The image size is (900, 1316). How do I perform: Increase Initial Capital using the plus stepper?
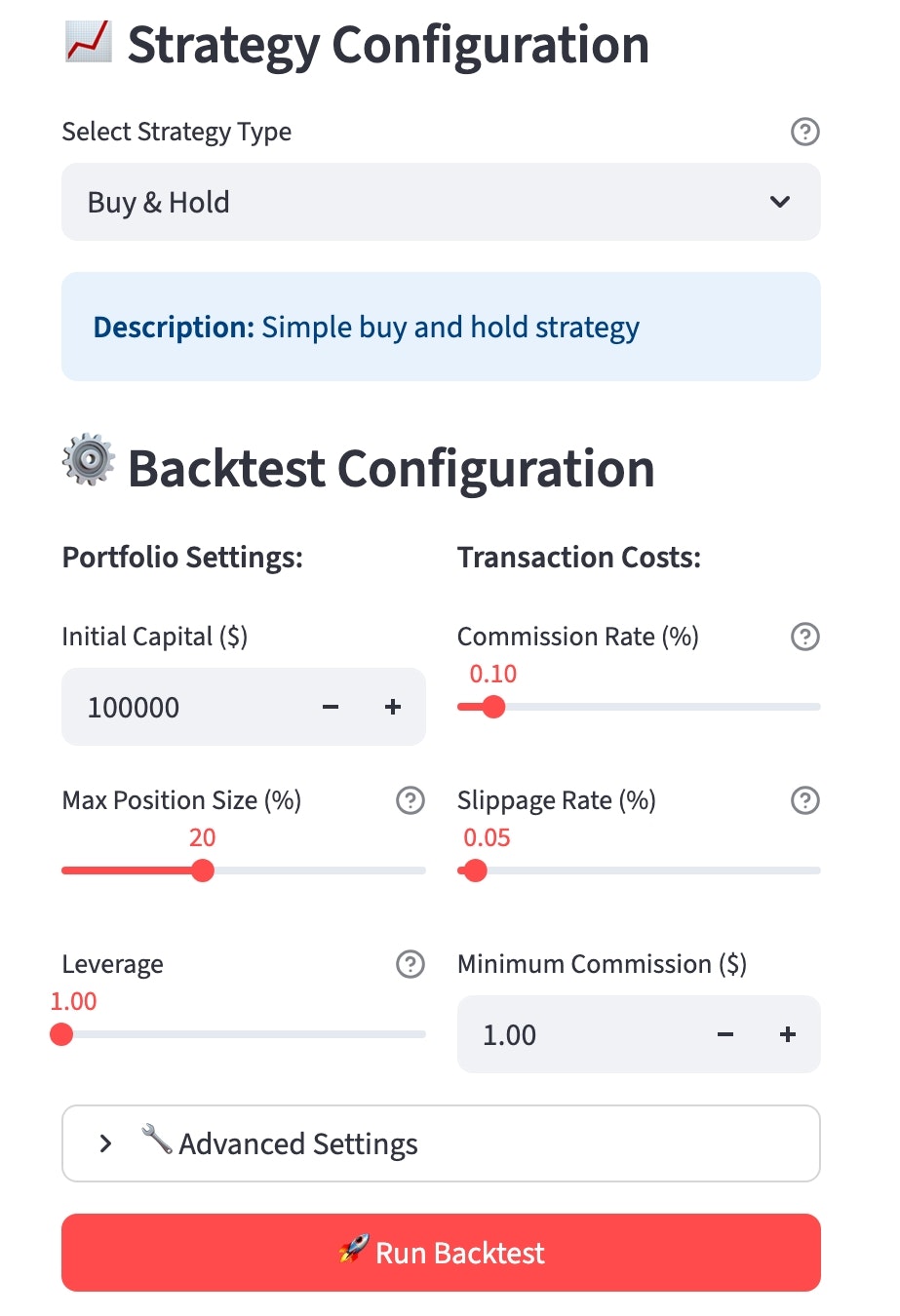(392, 707)
